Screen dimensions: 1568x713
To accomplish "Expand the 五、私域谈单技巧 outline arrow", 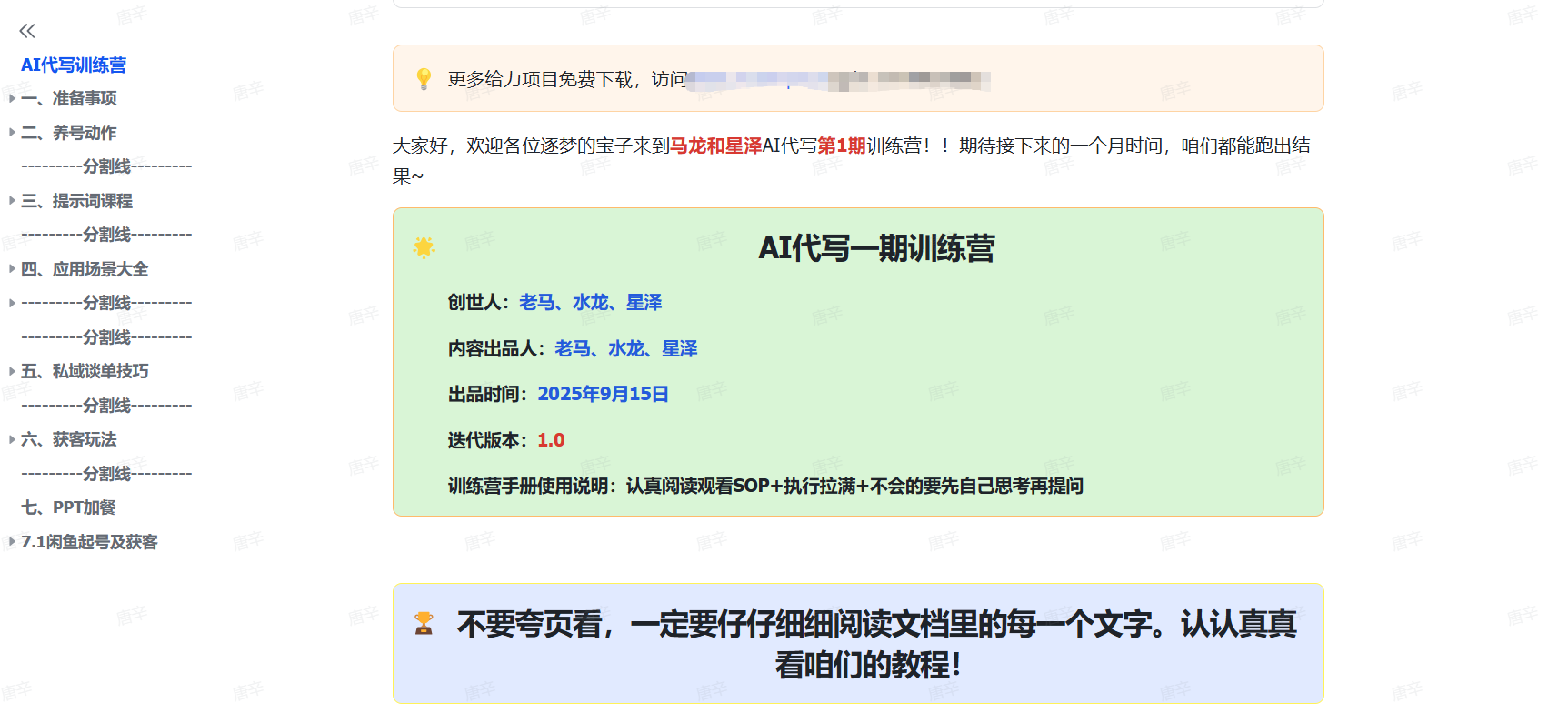I will click(12, 371).
